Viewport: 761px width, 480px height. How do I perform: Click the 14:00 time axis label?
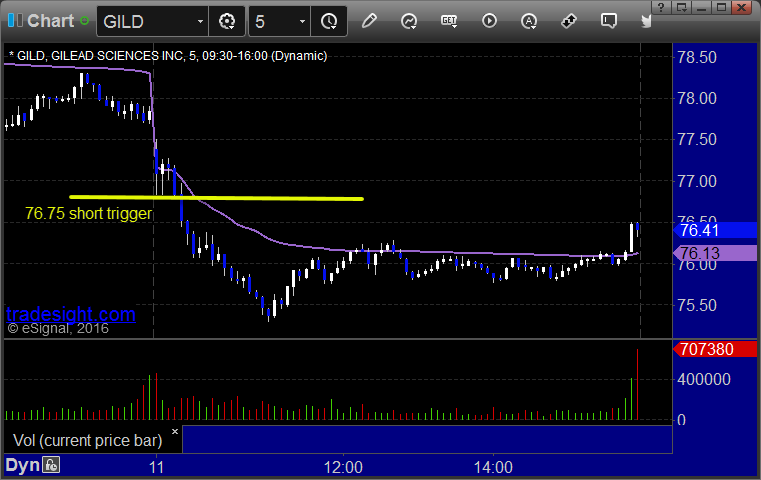493,467
